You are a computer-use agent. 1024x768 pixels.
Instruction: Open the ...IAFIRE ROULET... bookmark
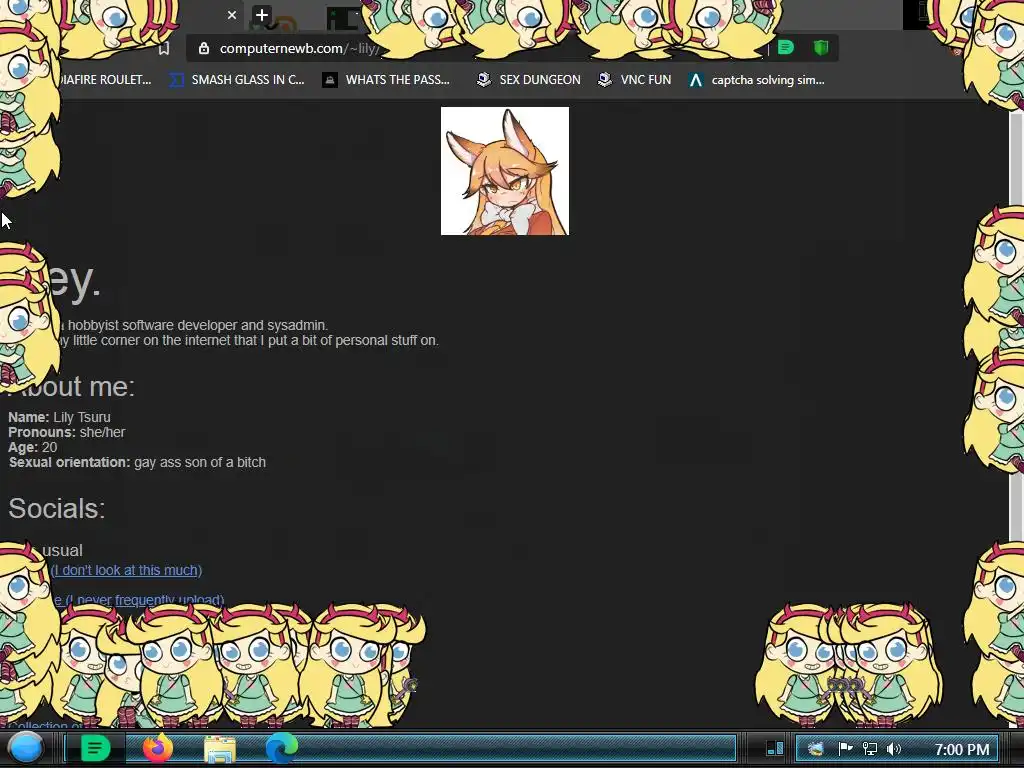point(106,80)
